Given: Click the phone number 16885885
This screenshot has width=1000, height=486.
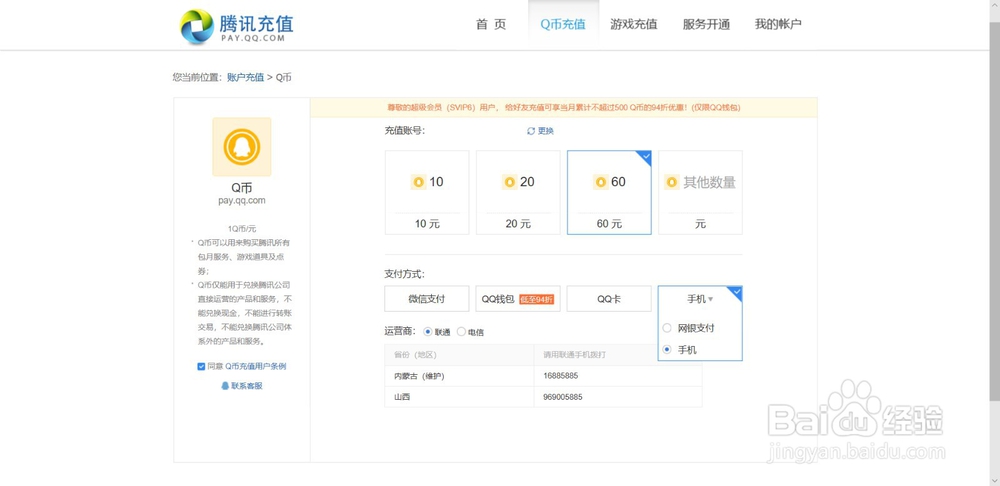Looking at the screenshot, I should (561, 376).
